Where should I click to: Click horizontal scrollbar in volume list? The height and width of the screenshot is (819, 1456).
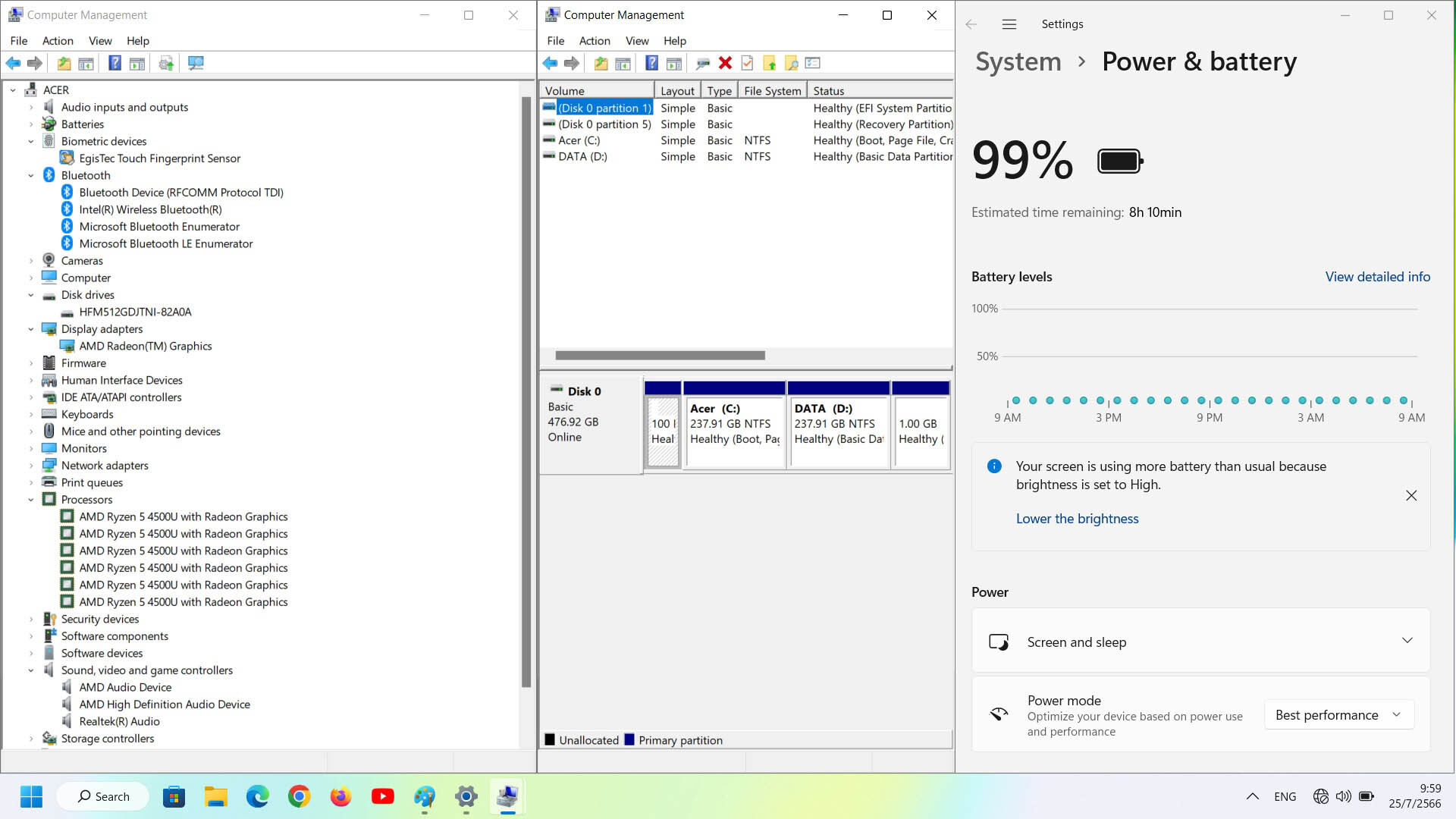click(660, 356)
